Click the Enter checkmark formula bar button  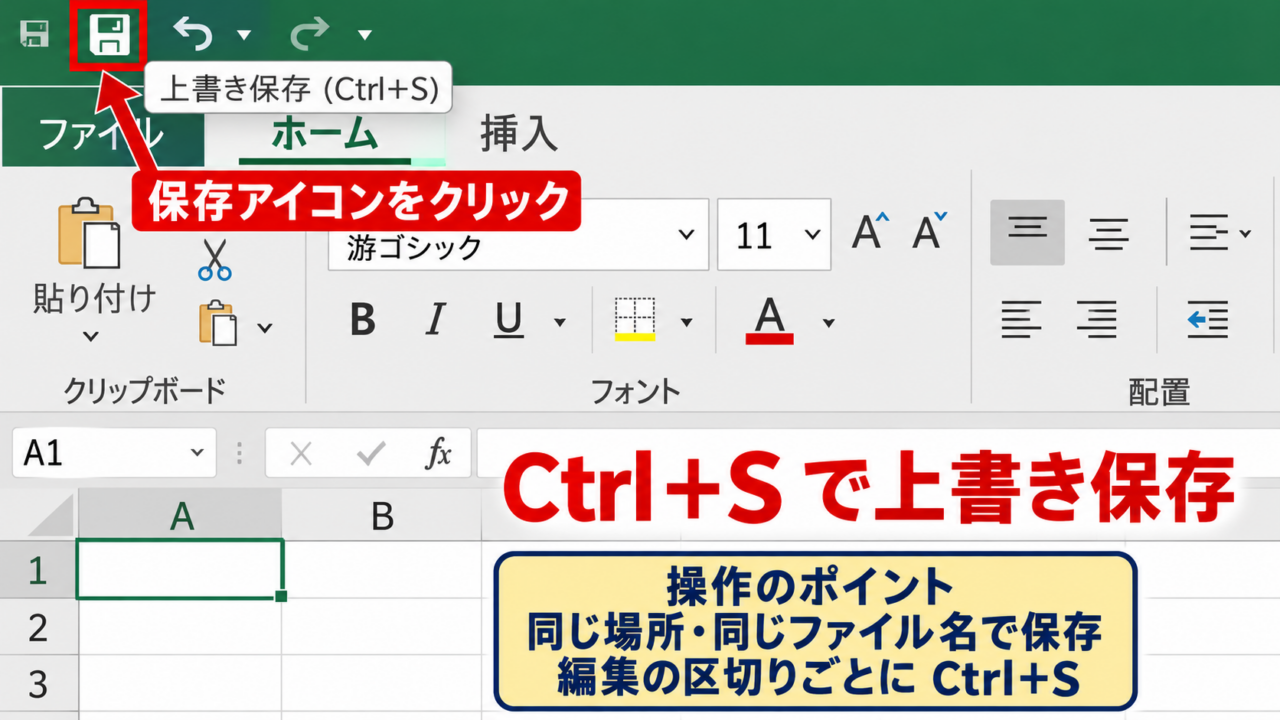371,455
